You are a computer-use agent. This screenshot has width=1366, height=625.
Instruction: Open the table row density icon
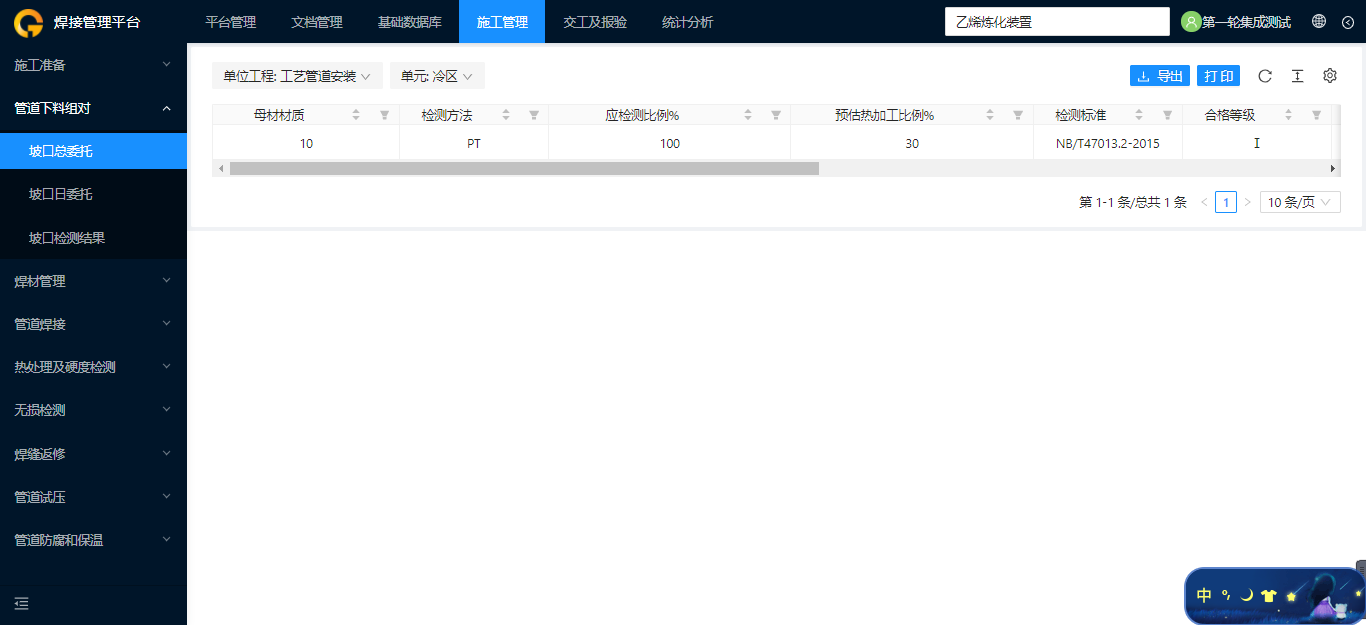point(1297,76)
